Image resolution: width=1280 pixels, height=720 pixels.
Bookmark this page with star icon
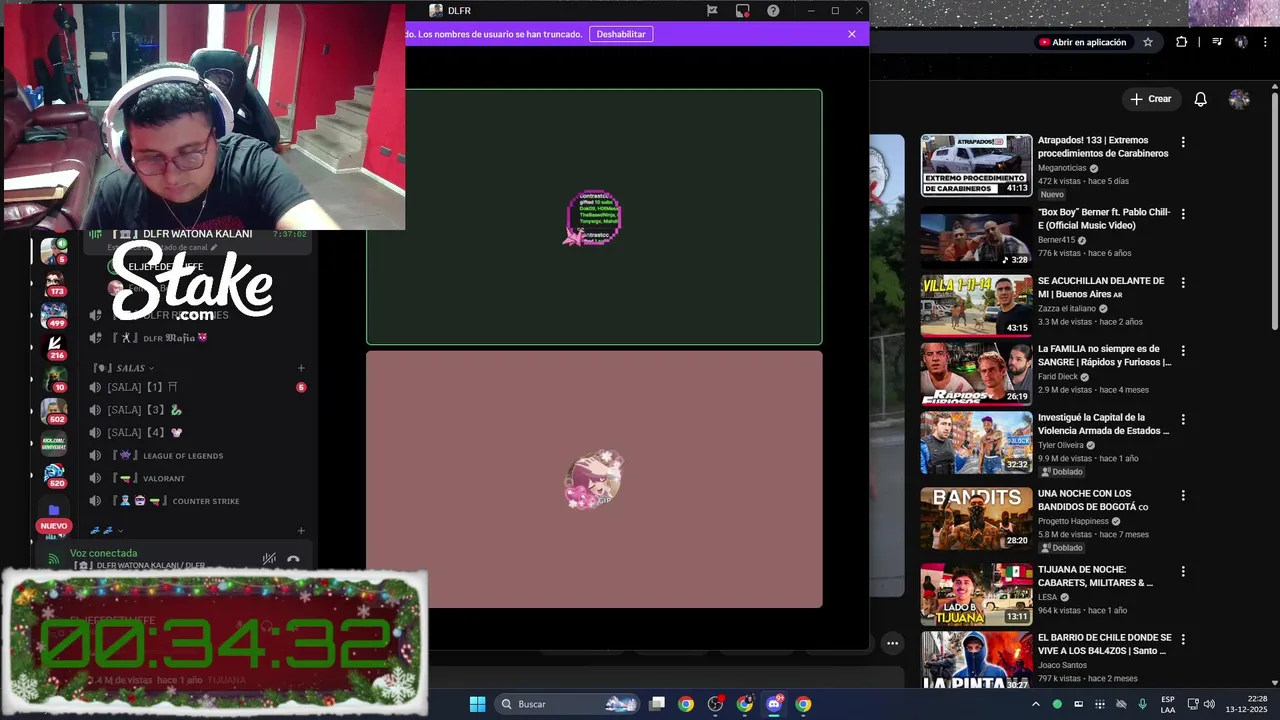click(x=1148, y=42)
